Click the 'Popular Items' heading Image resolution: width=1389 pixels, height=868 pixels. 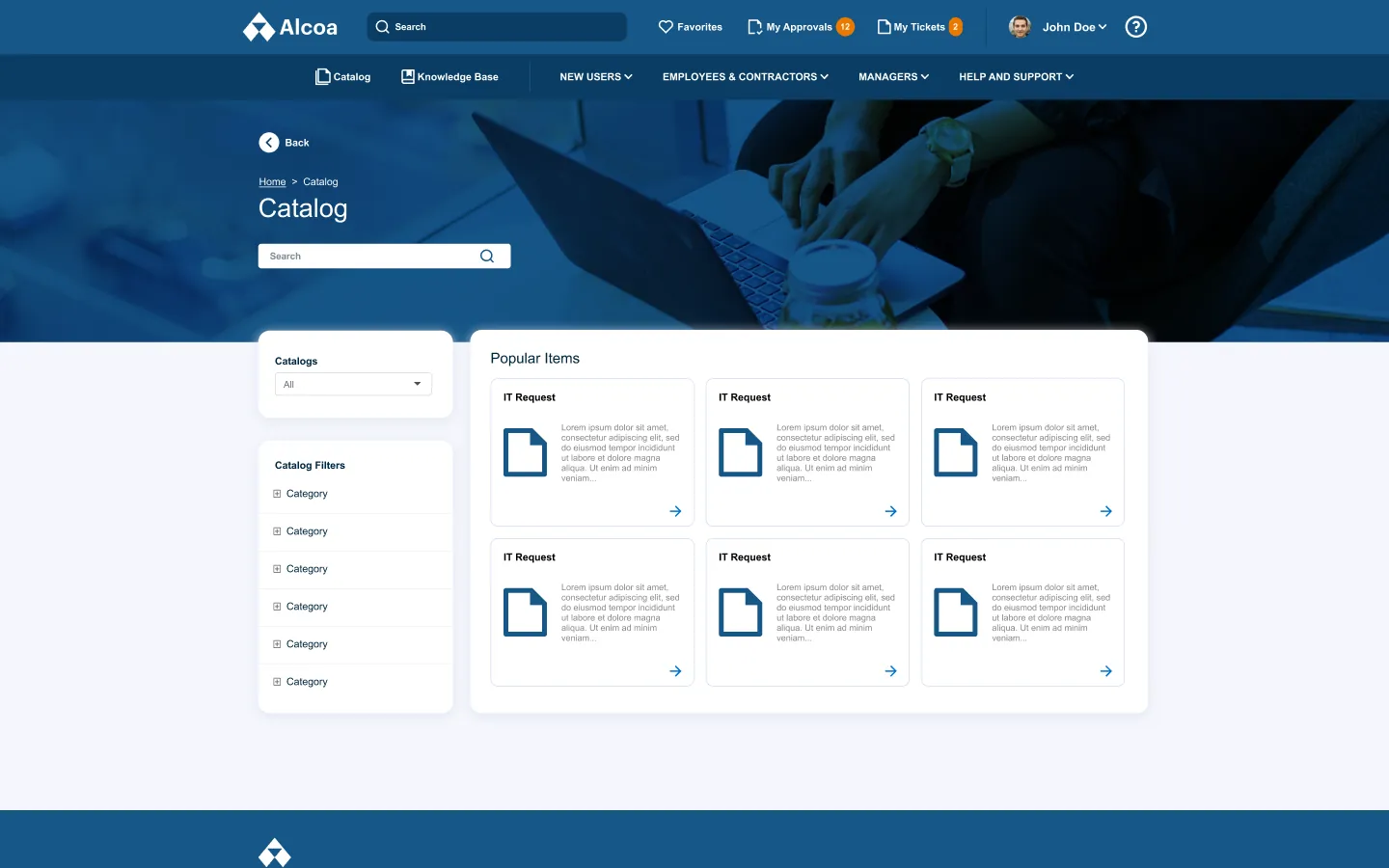click(535, 359)
